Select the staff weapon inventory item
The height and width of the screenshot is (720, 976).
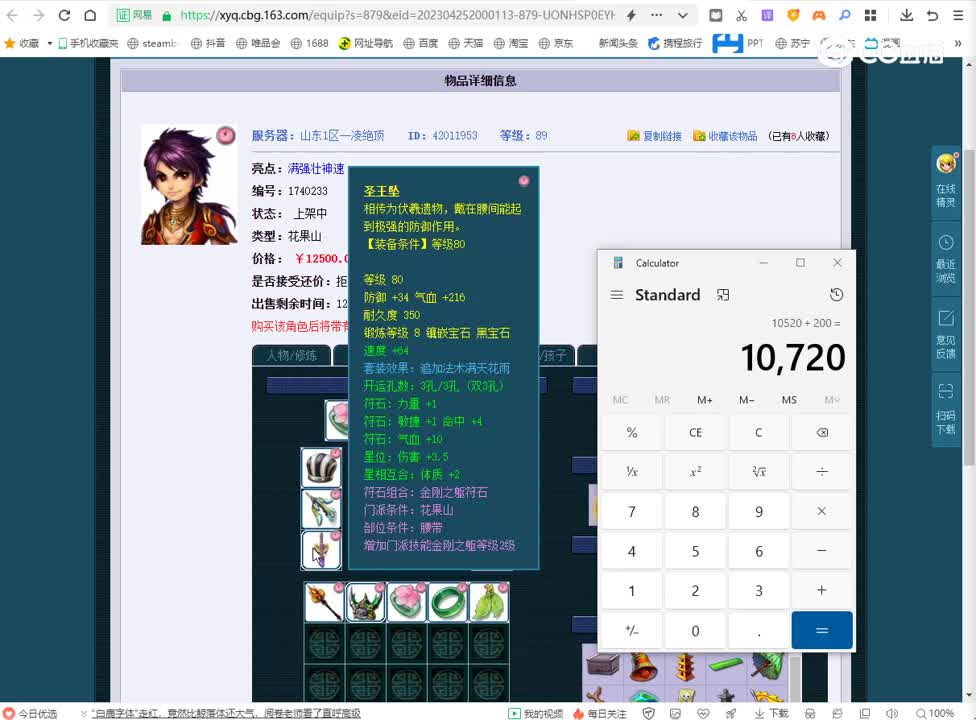(324, 602)
